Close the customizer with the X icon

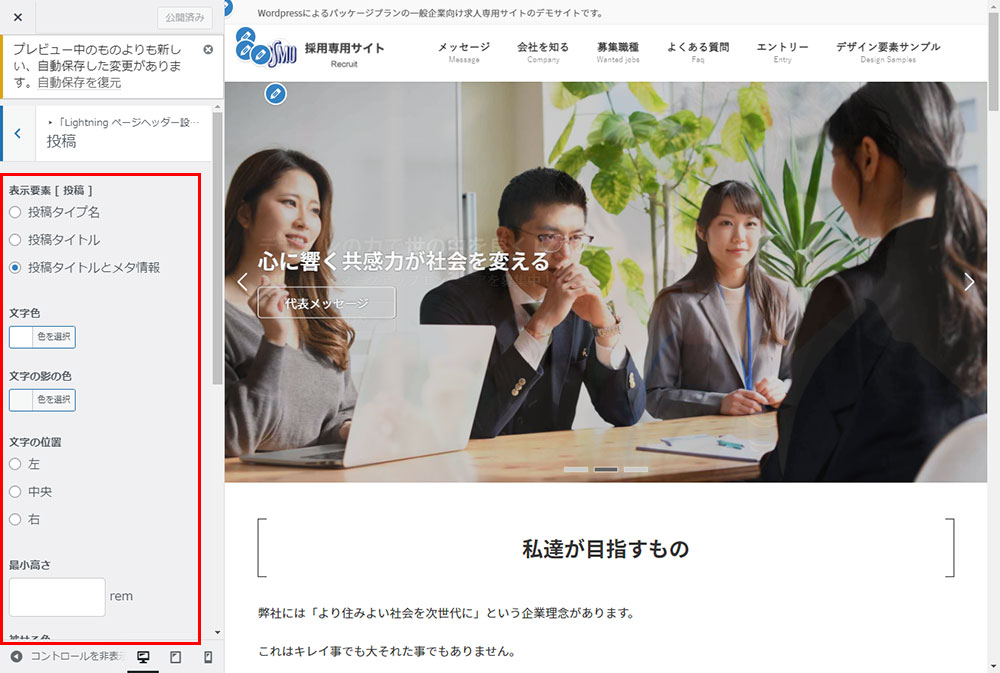pos(18,17)
